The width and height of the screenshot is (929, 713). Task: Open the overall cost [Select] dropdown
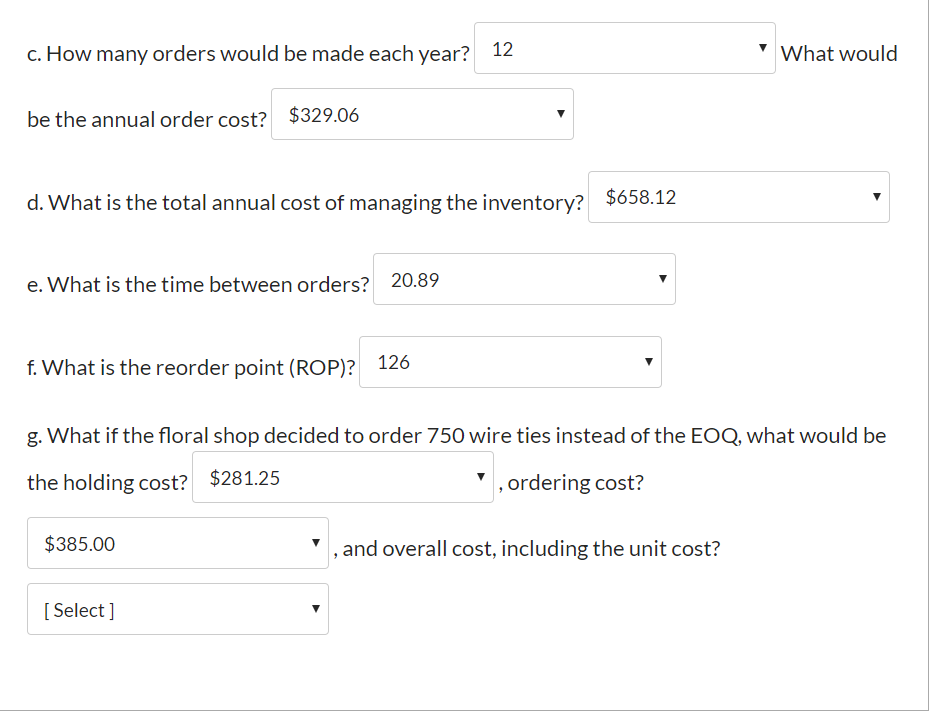tap(177, 608)
